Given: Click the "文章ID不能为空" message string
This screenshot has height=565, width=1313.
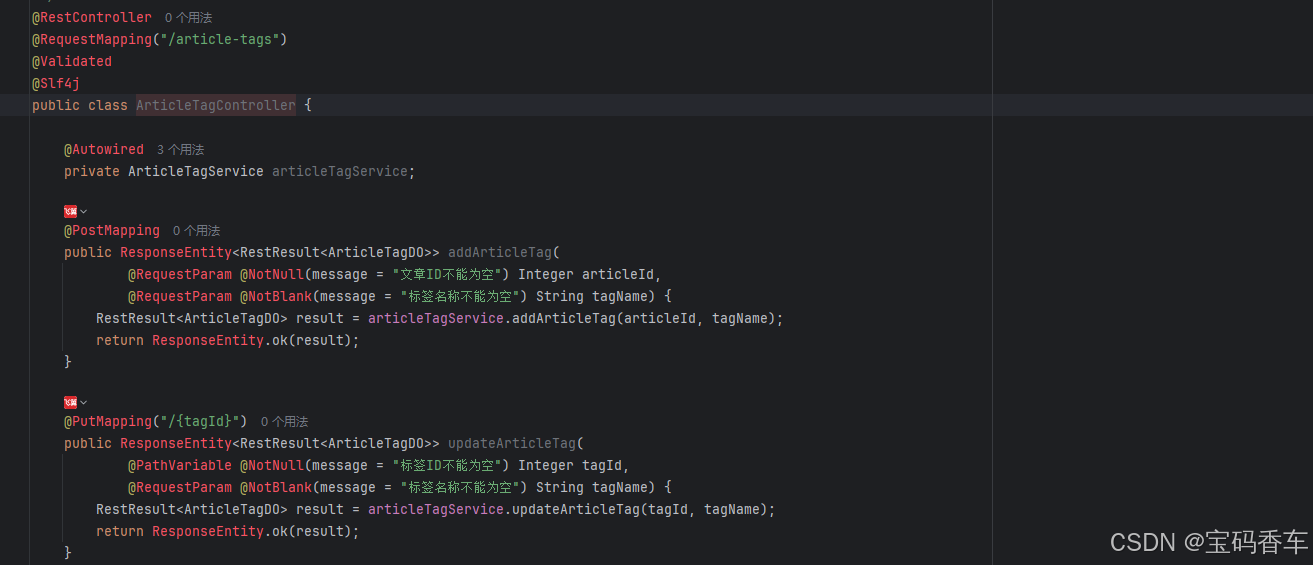Looking at the screenshot, I should coord(451,274).
